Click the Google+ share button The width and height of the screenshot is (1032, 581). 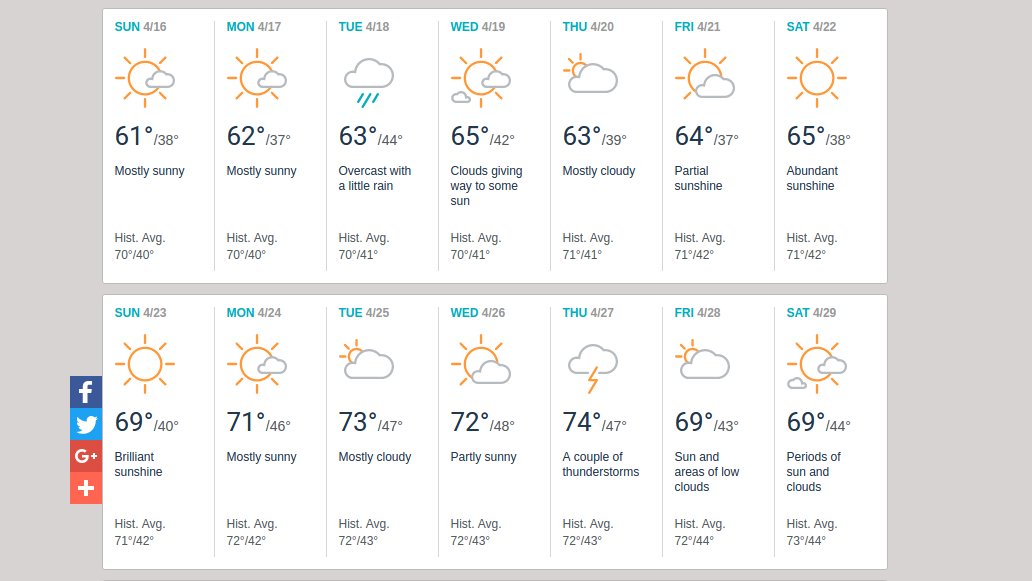point(86,457)
